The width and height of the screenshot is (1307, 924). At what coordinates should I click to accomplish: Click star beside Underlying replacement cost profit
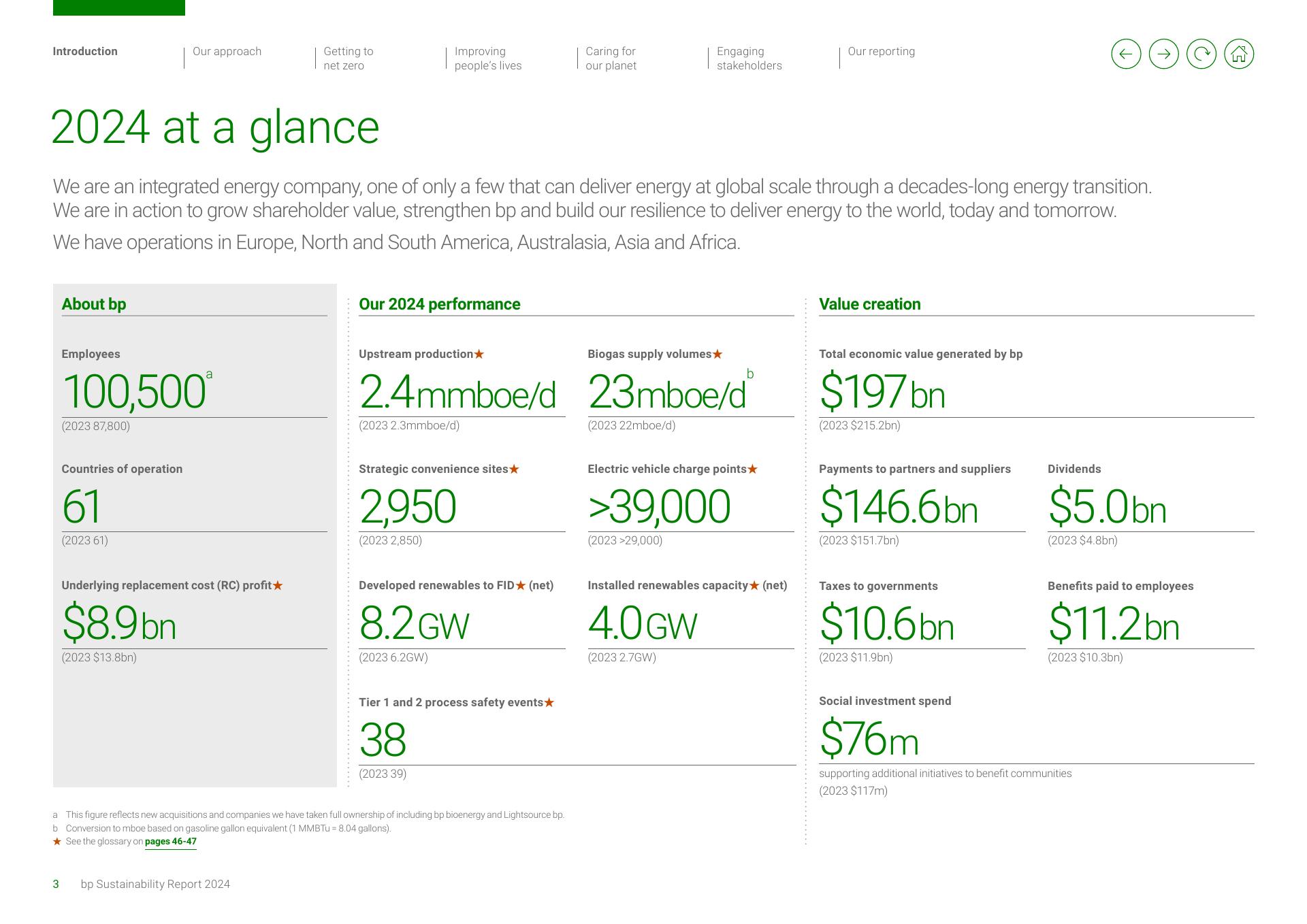coord(278,585)
